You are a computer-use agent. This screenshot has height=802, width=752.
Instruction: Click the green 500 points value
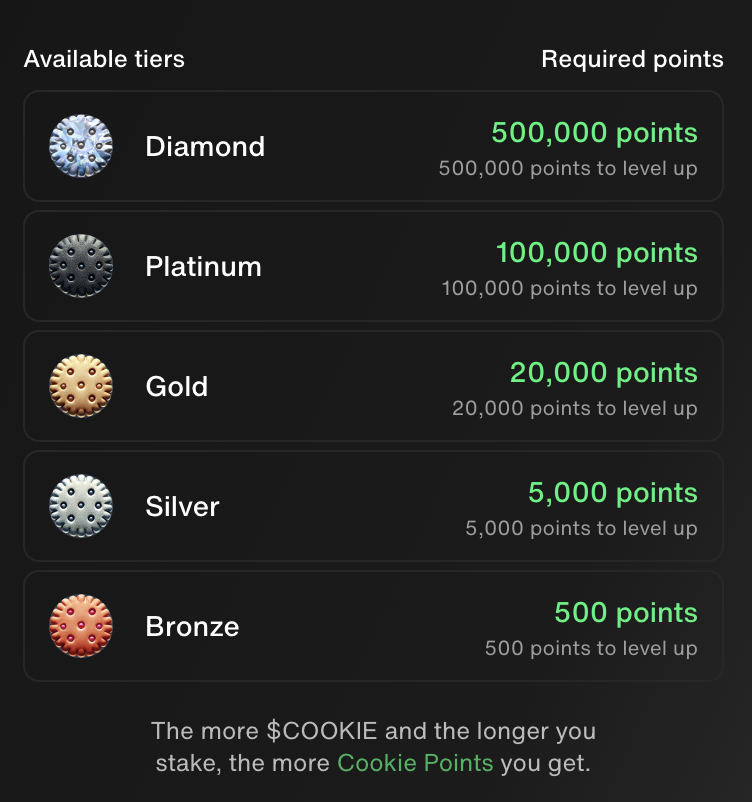[x=626, y=613]
